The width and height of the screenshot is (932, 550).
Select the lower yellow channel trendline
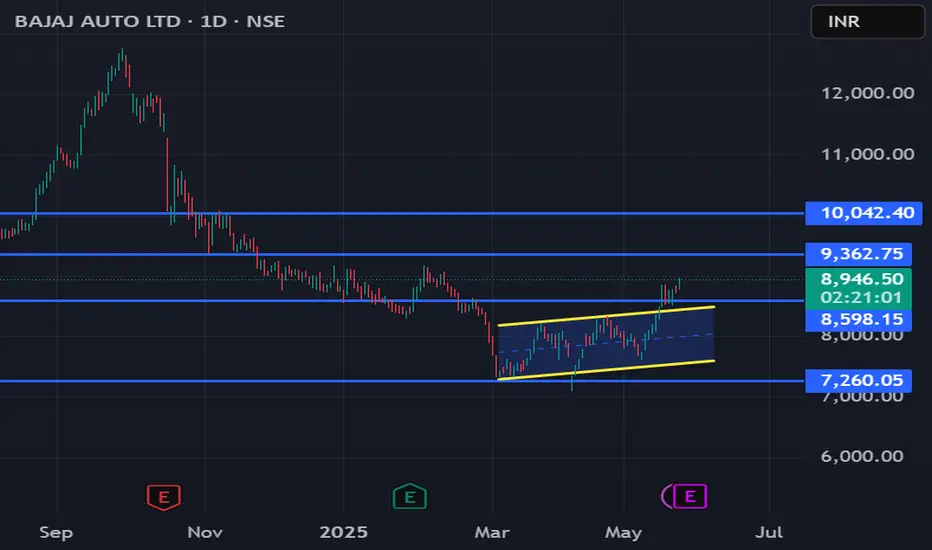[606, 370]
